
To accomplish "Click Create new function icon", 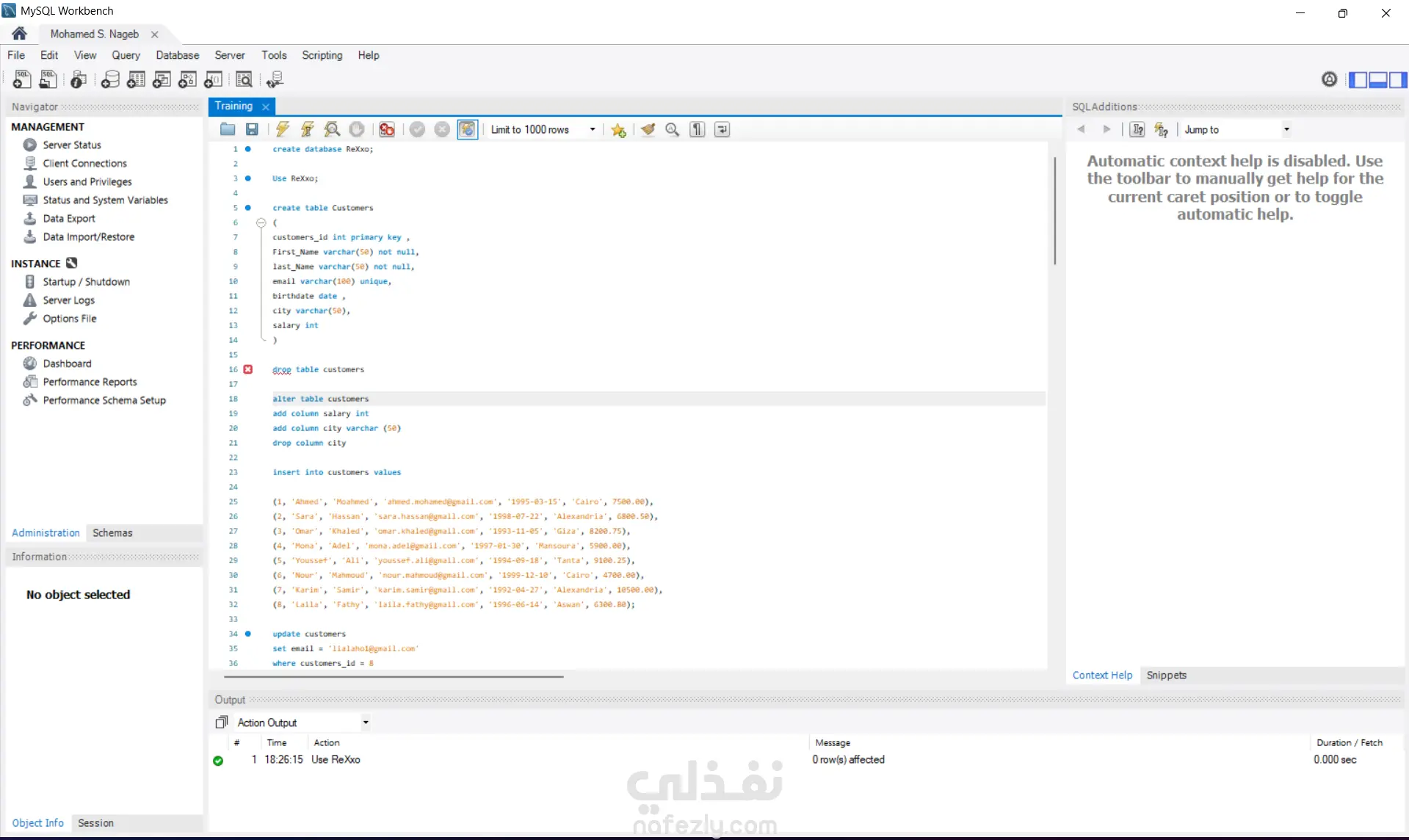I will [213, 79].
